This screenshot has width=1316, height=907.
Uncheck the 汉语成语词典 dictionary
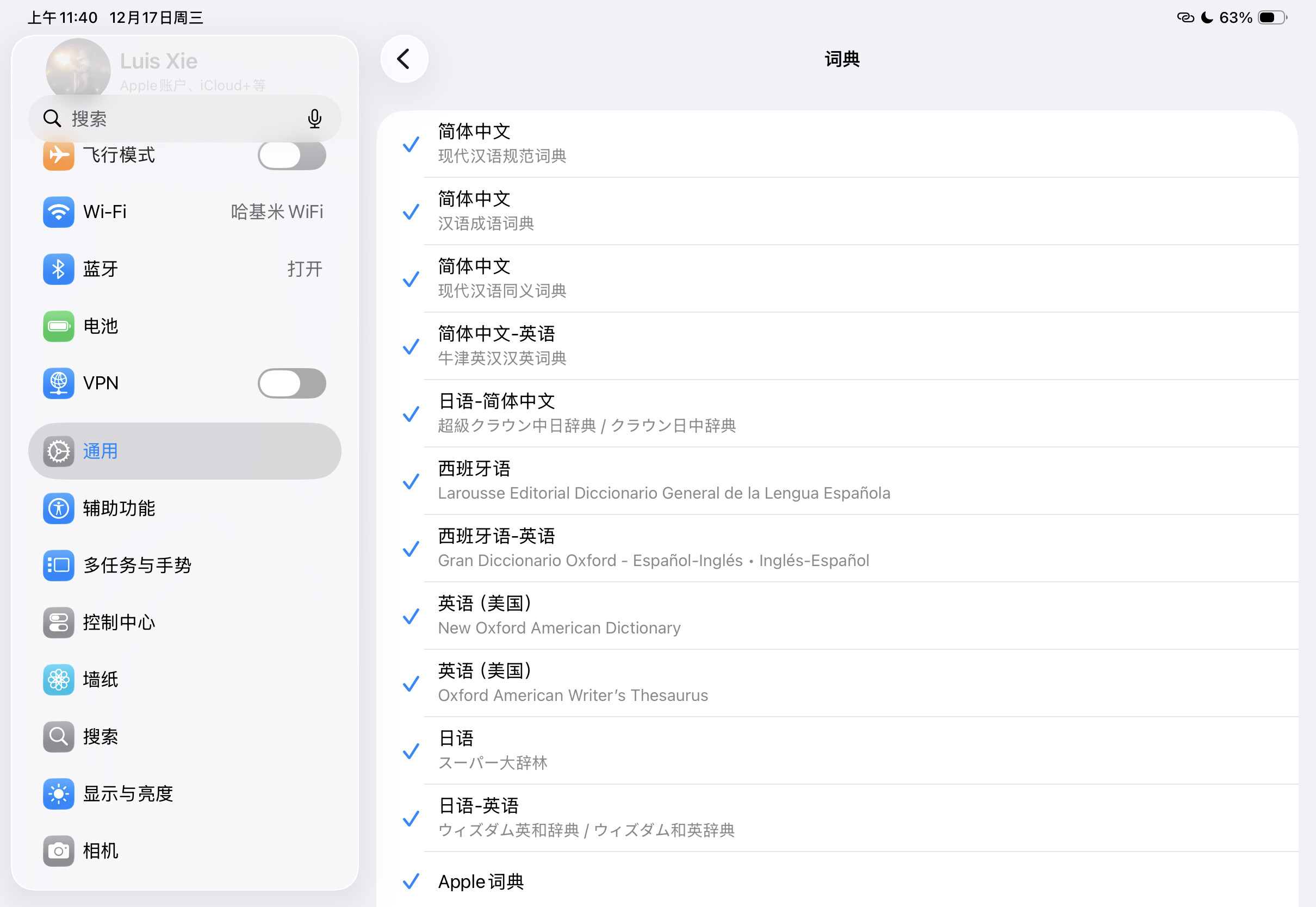pos(486,212)
